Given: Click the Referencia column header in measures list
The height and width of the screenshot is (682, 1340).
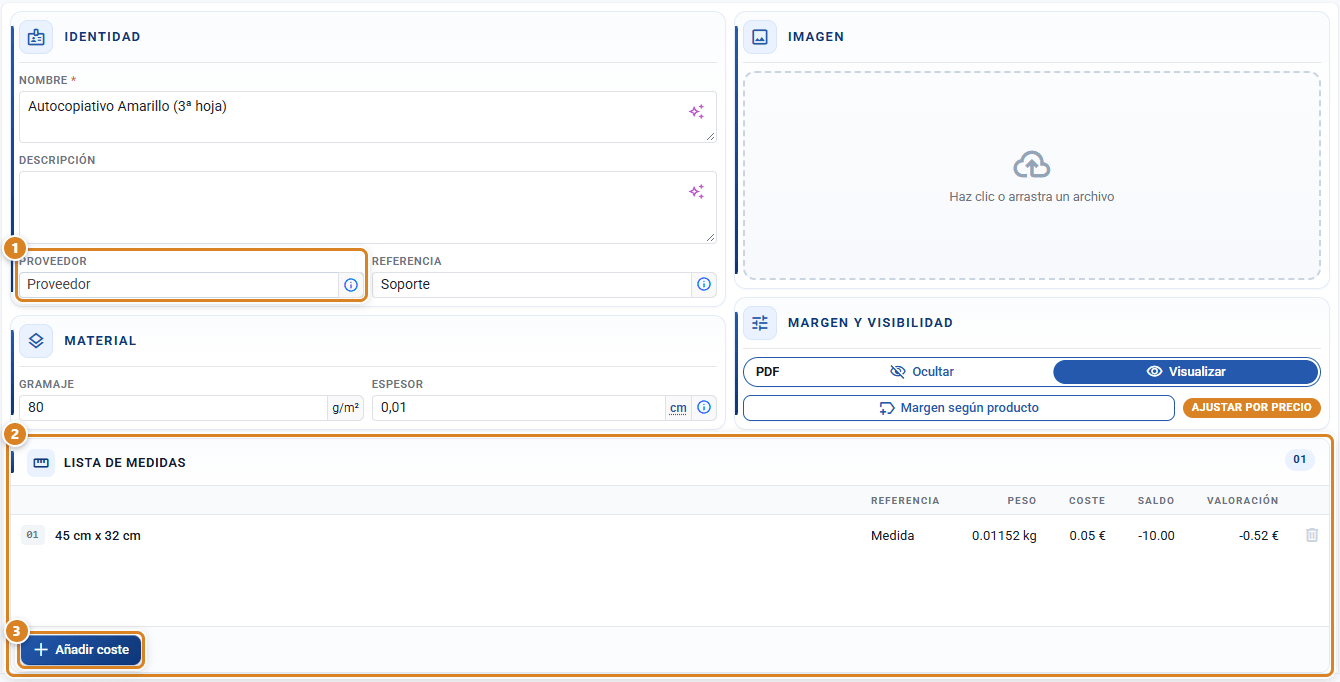Looking at the screenshot, I should point(905,501).
